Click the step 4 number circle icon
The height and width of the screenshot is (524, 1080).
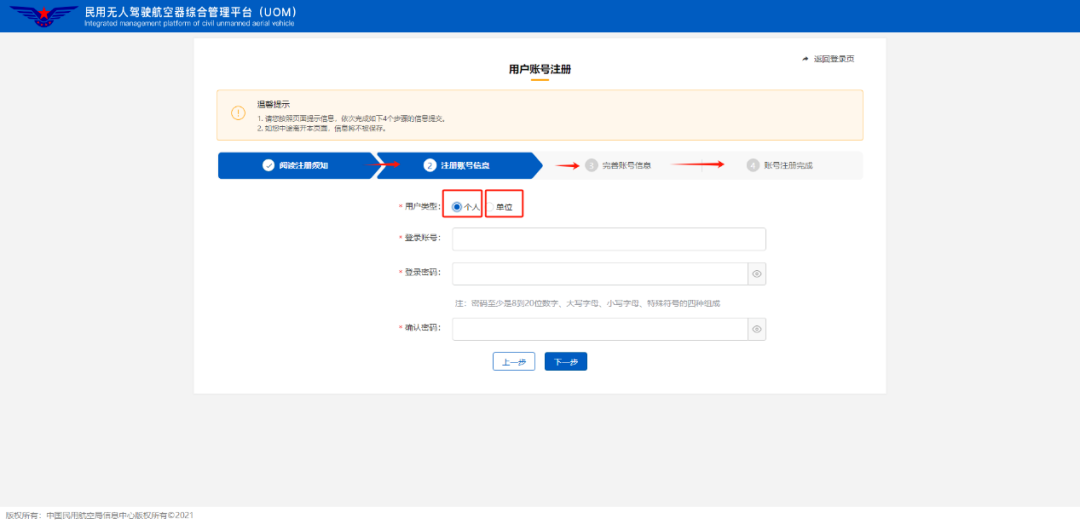pos(753,165)
